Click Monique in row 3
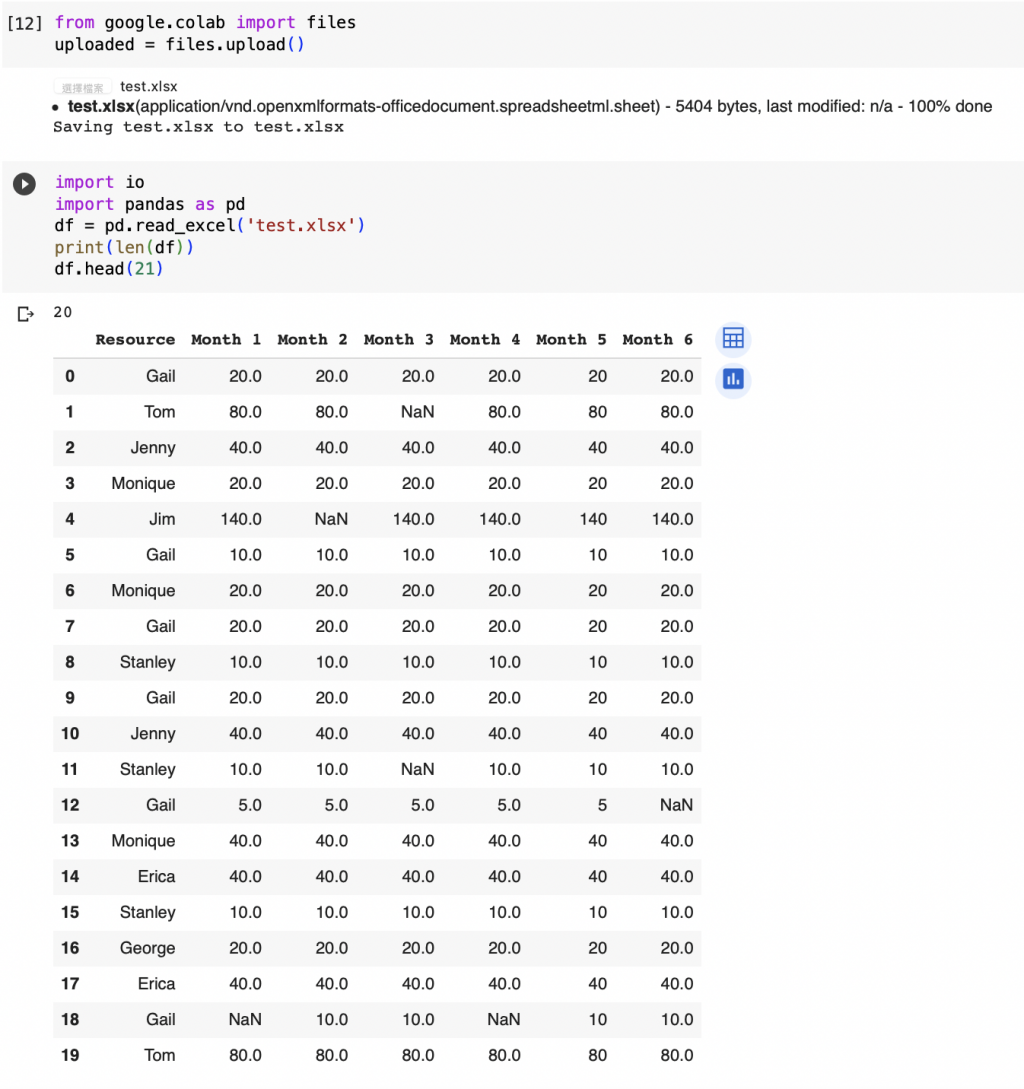 coord(143,483)
